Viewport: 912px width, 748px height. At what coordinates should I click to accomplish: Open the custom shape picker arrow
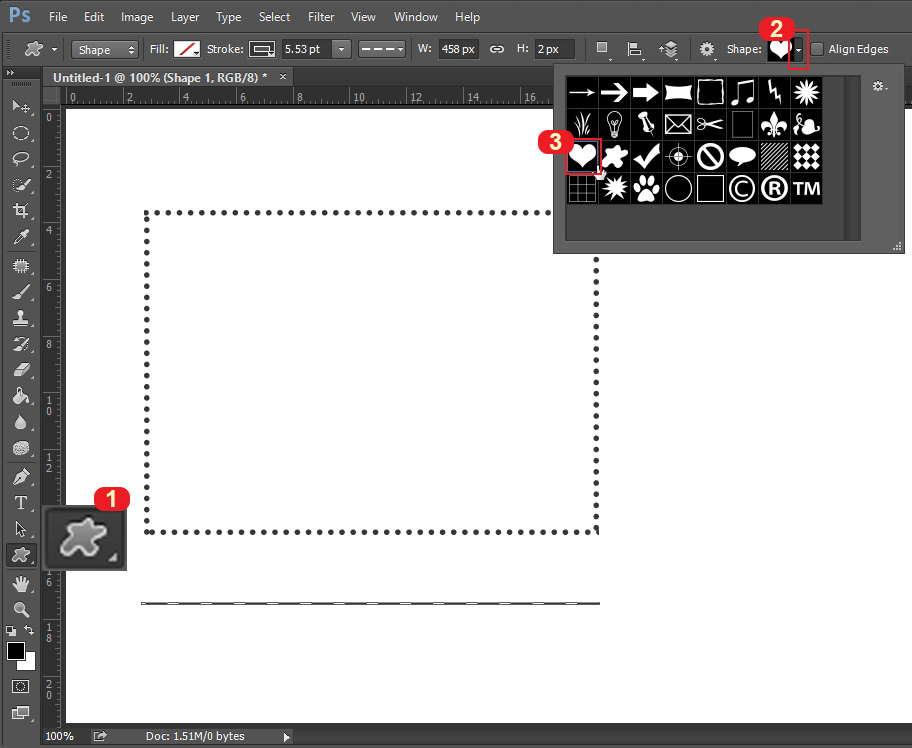point(799,50)
